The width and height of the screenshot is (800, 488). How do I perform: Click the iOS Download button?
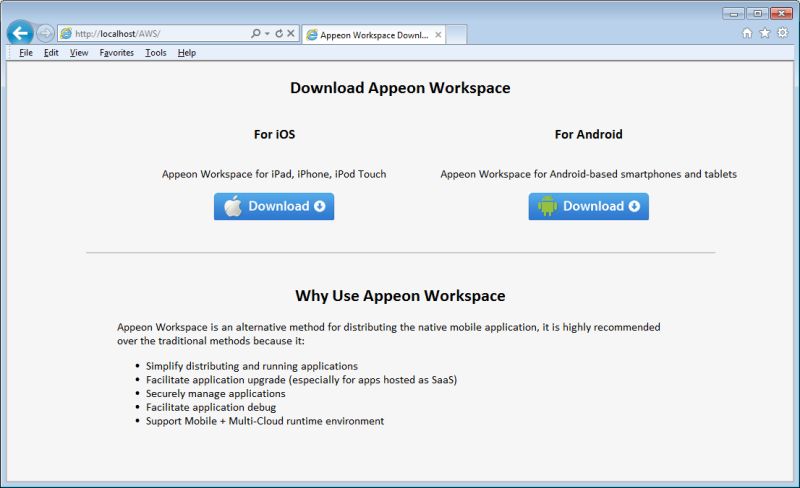274,206
